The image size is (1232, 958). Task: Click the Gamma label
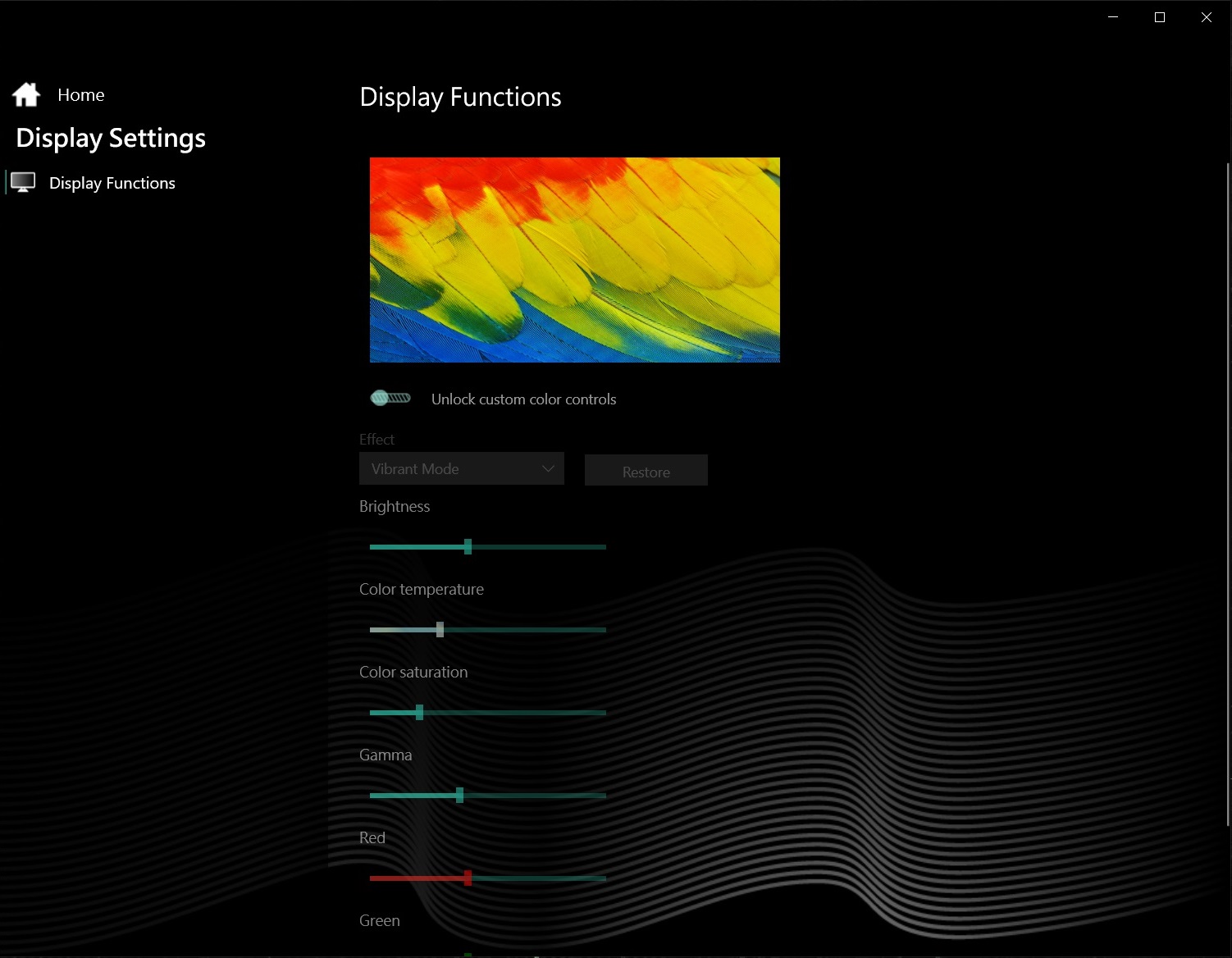click(x=386, y=755)
